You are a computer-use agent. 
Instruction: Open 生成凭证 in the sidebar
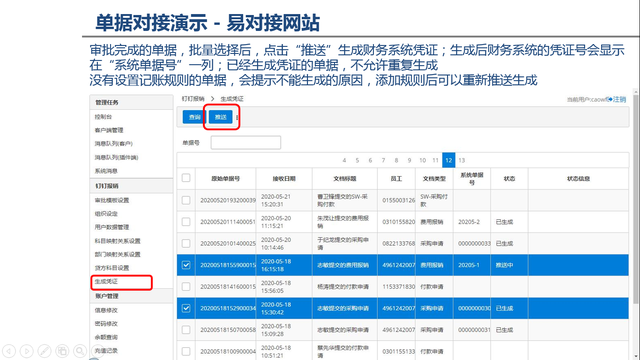click(x=106, y=282)
